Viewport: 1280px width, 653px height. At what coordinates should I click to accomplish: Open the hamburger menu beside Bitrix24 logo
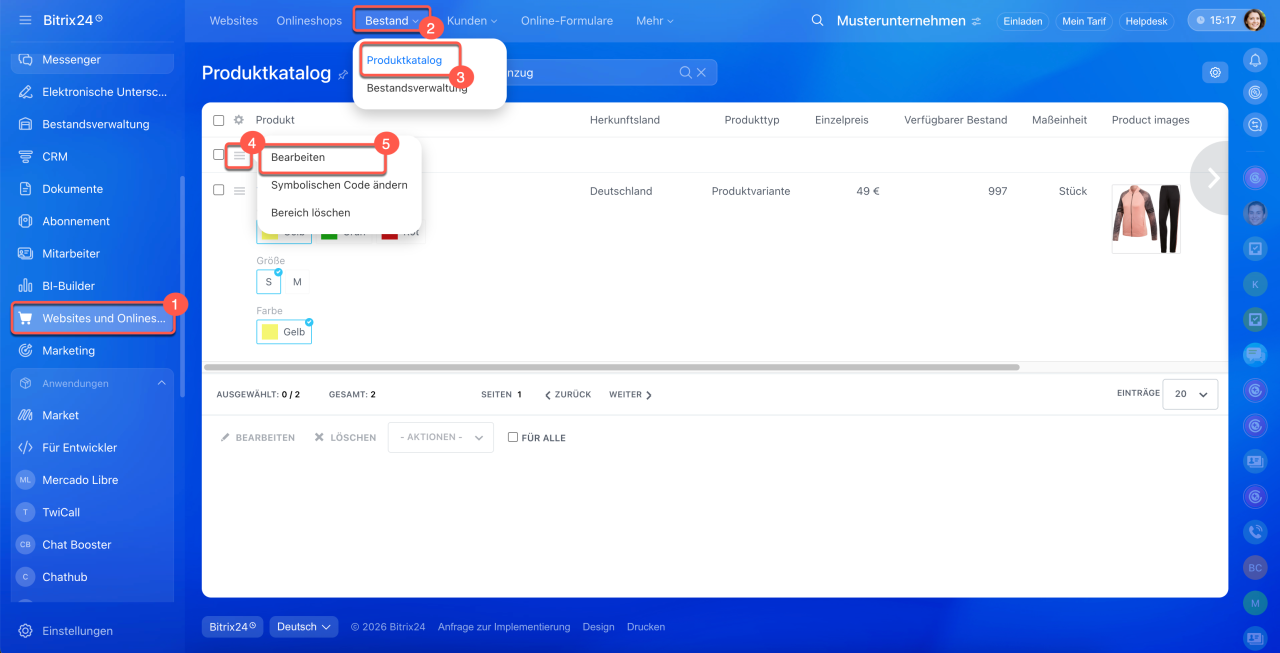25,20
